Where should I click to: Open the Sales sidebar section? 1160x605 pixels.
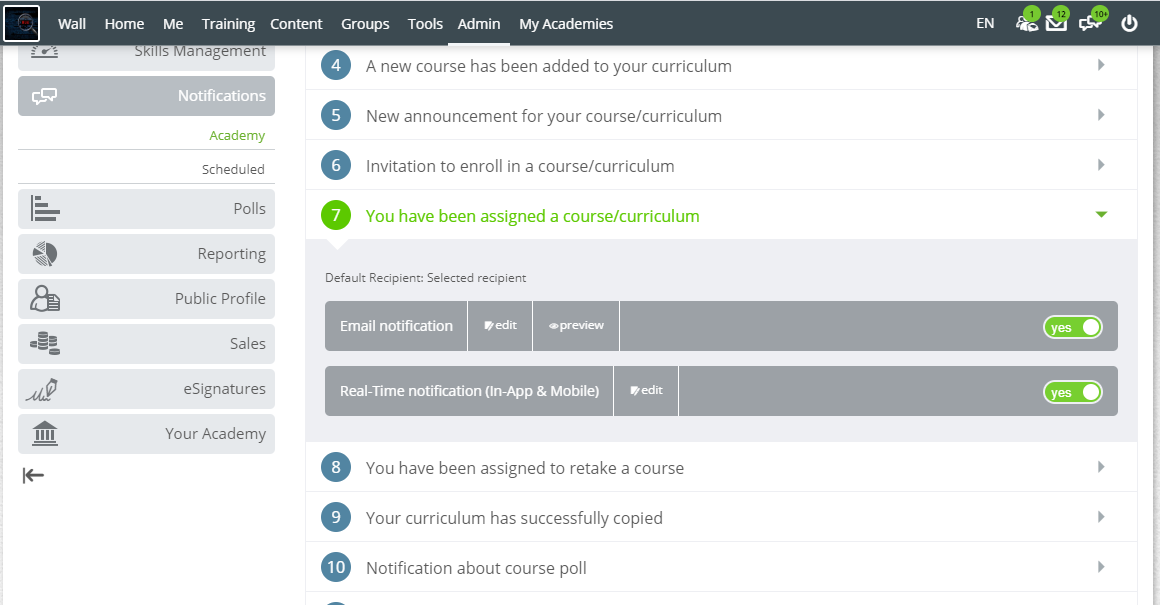(146, 343)
